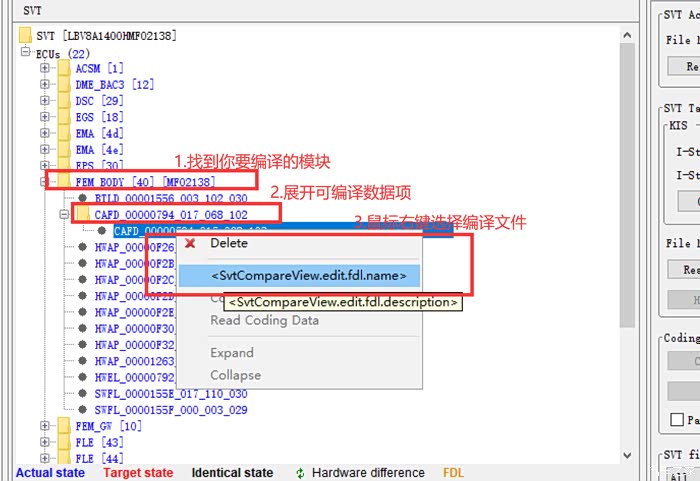This screenshot has height=481, width=700.
Task: Click the HWEL_00000792 bullet icon
Action: coord(83,377)
